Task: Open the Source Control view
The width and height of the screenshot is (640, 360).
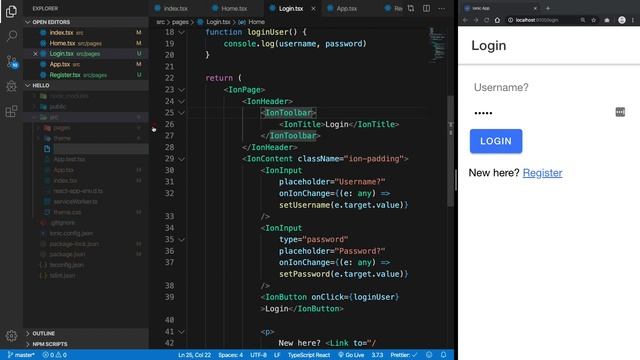Action: pos(11,62)
